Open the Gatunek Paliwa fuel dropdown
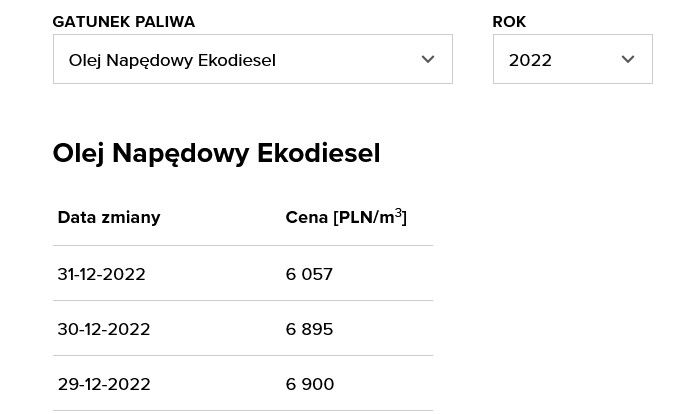Image resolution: width=683 pixels, height=414 pixels. pyautogui.click(x=252, y=60)
